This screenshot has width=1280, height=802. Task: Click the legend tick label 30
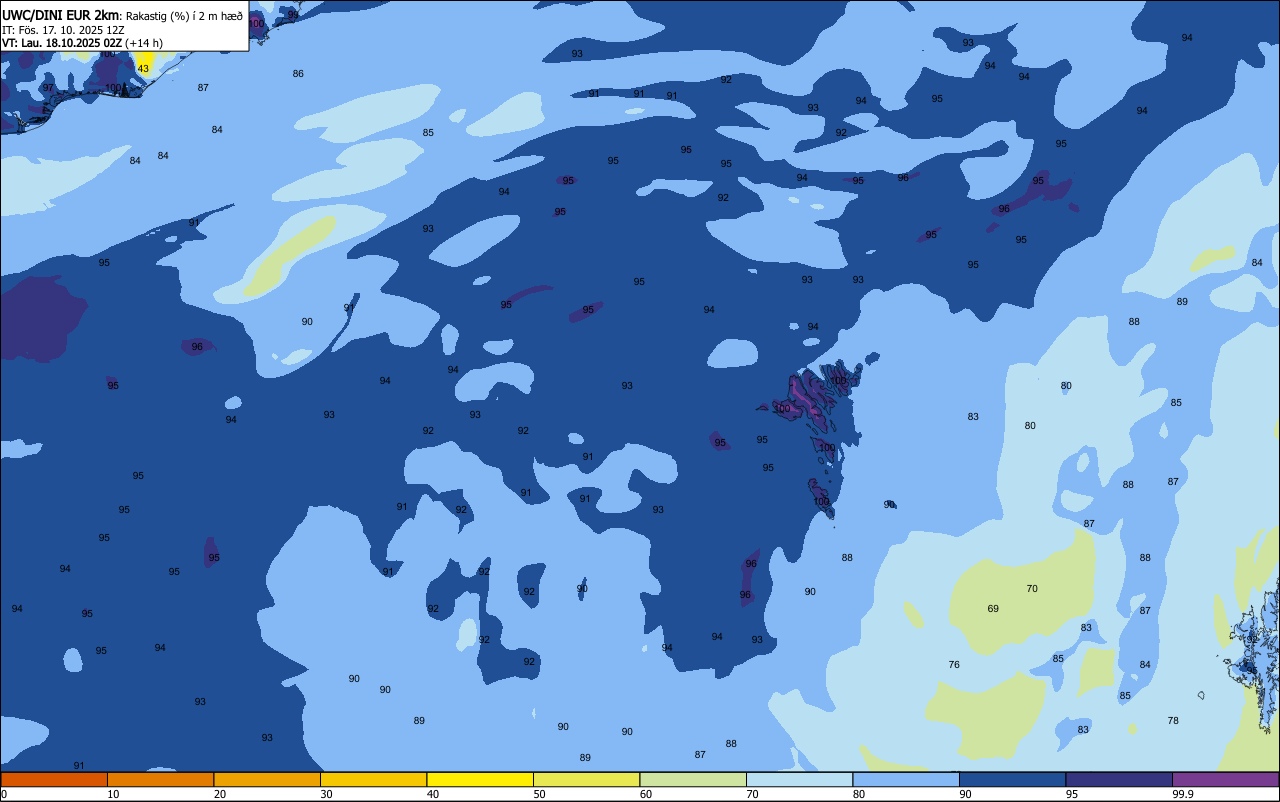[326, 794]
